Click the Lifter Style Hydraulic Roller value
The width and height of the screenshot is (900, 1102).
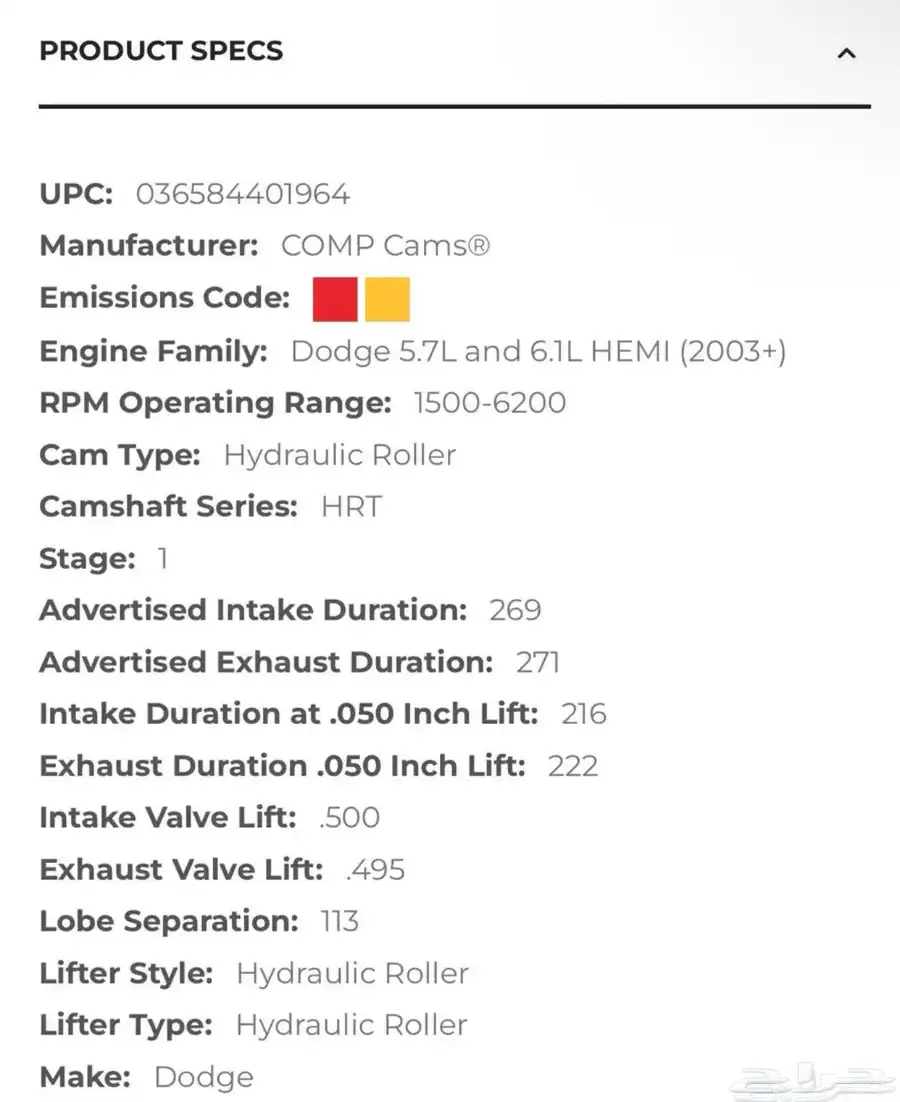(x=352, y=973)
